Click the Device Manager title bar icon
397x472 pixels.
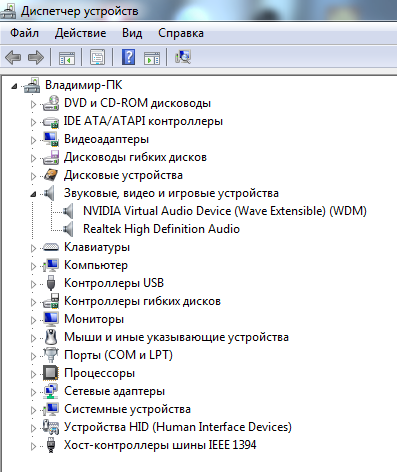coord(8,10)
